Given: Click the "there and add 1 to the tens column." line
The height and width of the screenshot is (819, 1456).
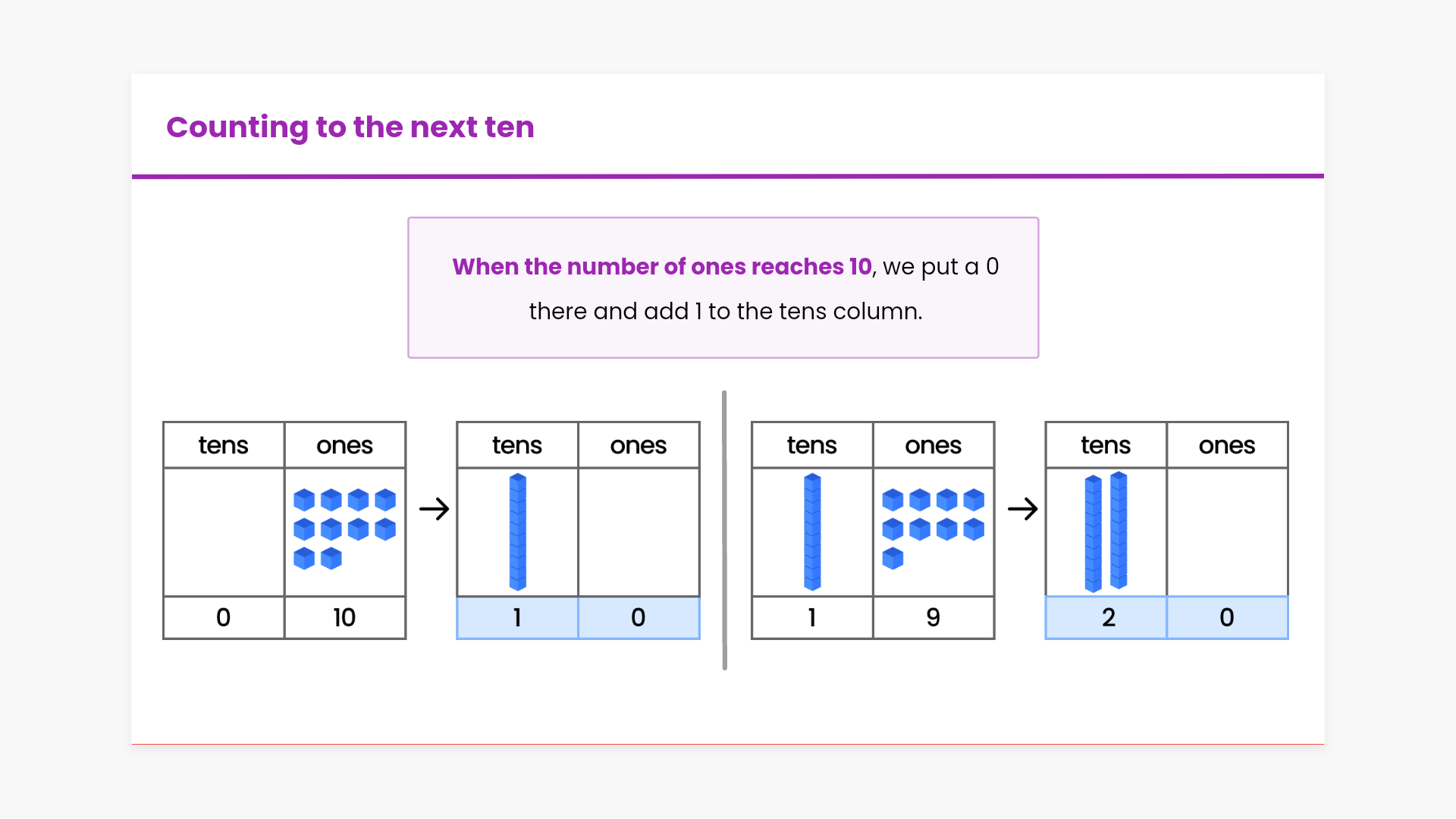Looking at the screenshot, I should tap(725, 311).
